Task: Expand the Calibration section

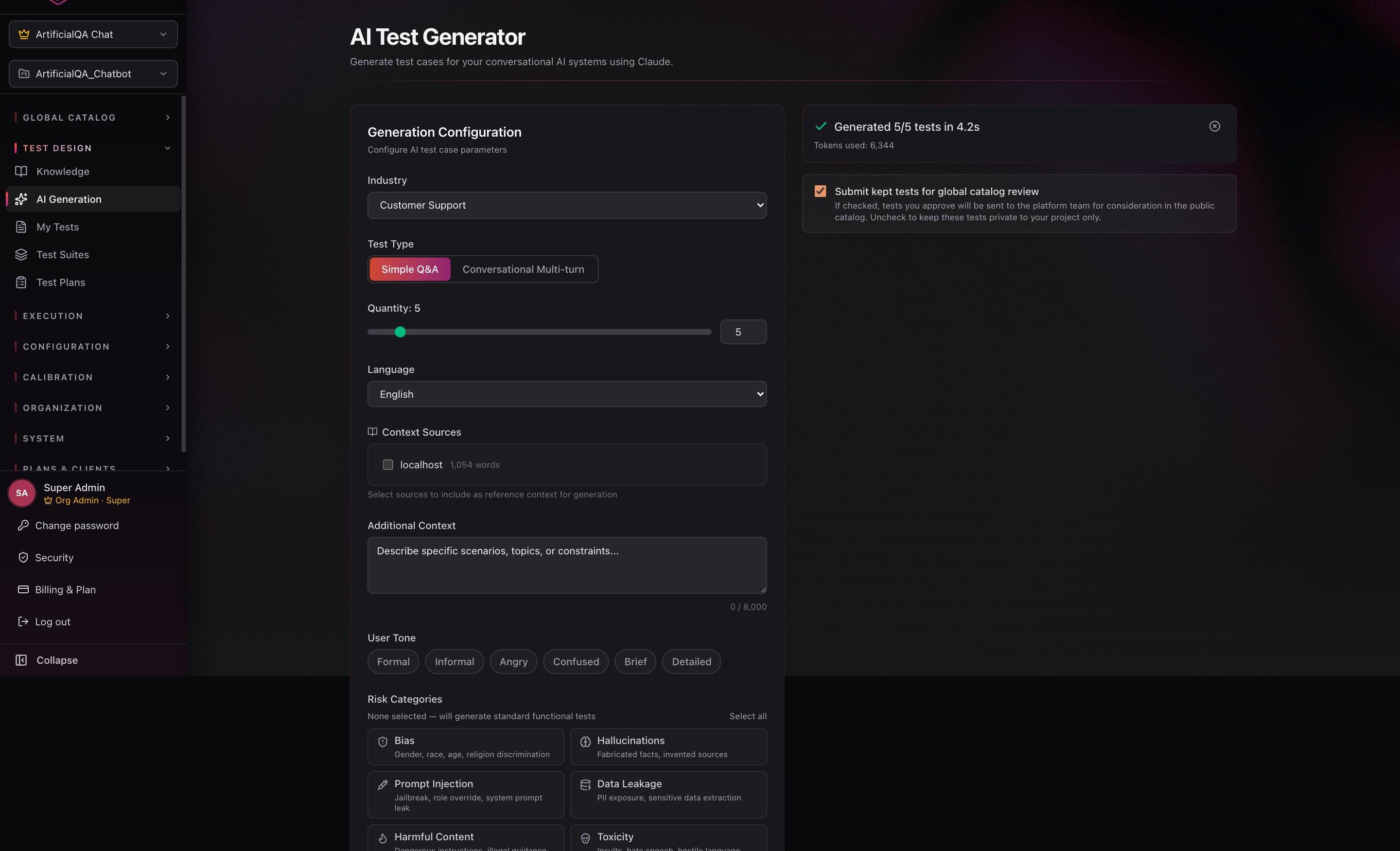Action: pos(93,377)
